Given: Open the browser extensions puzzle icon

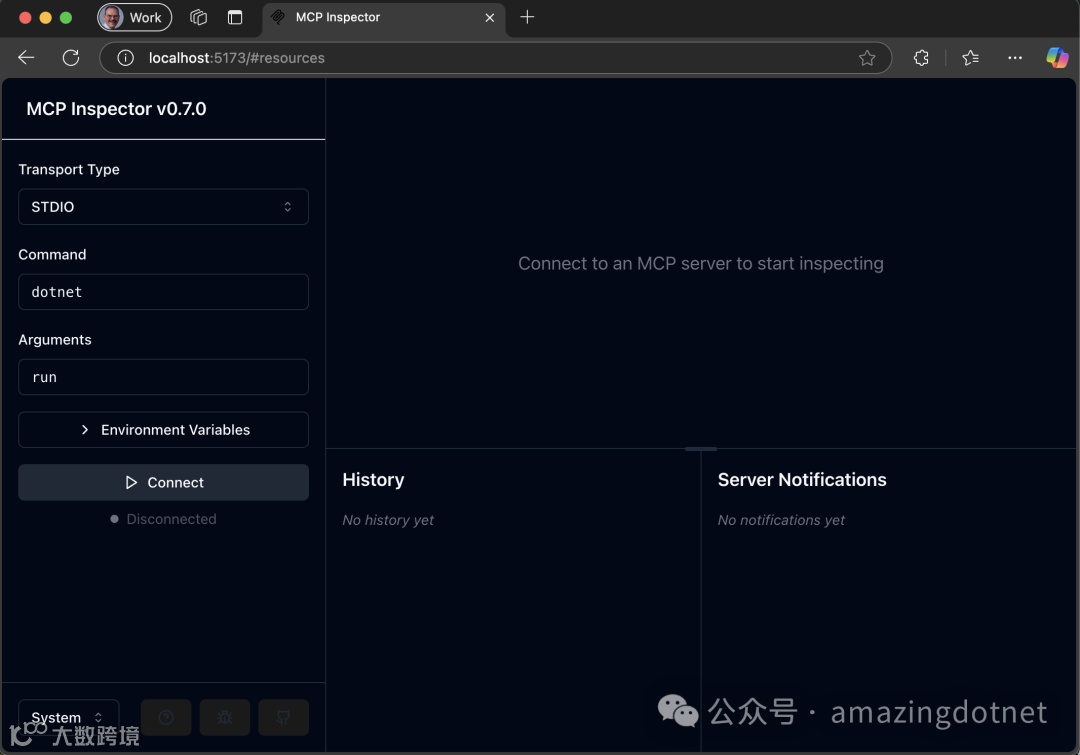Looking at the screenshot, I should [921, 58].
